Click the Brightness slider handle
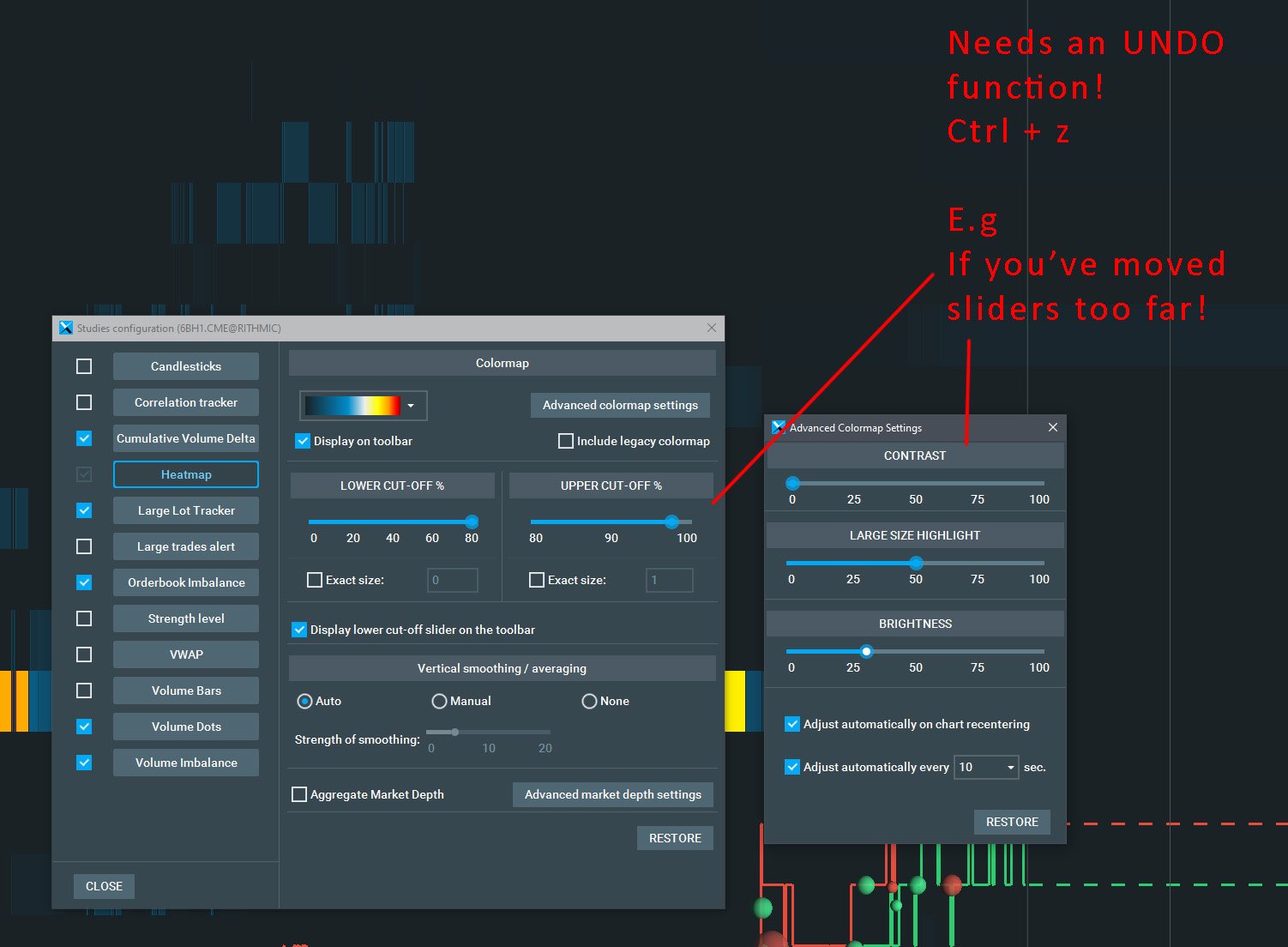The image size is (1288, 947). pyautogui.click(x=866, y=651)
